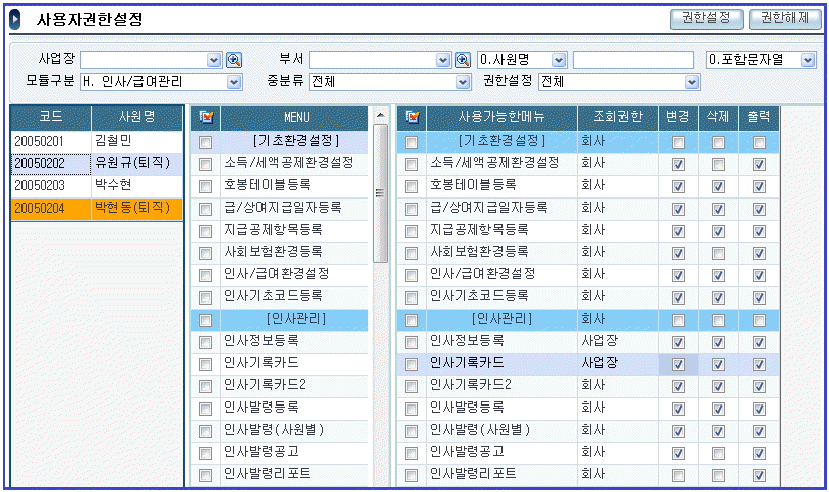Image resolution: width=829 pixels, height=492 pixels.
Task: Open the 권한설정 filter dropdown
Action: click(x=691, y=82)
